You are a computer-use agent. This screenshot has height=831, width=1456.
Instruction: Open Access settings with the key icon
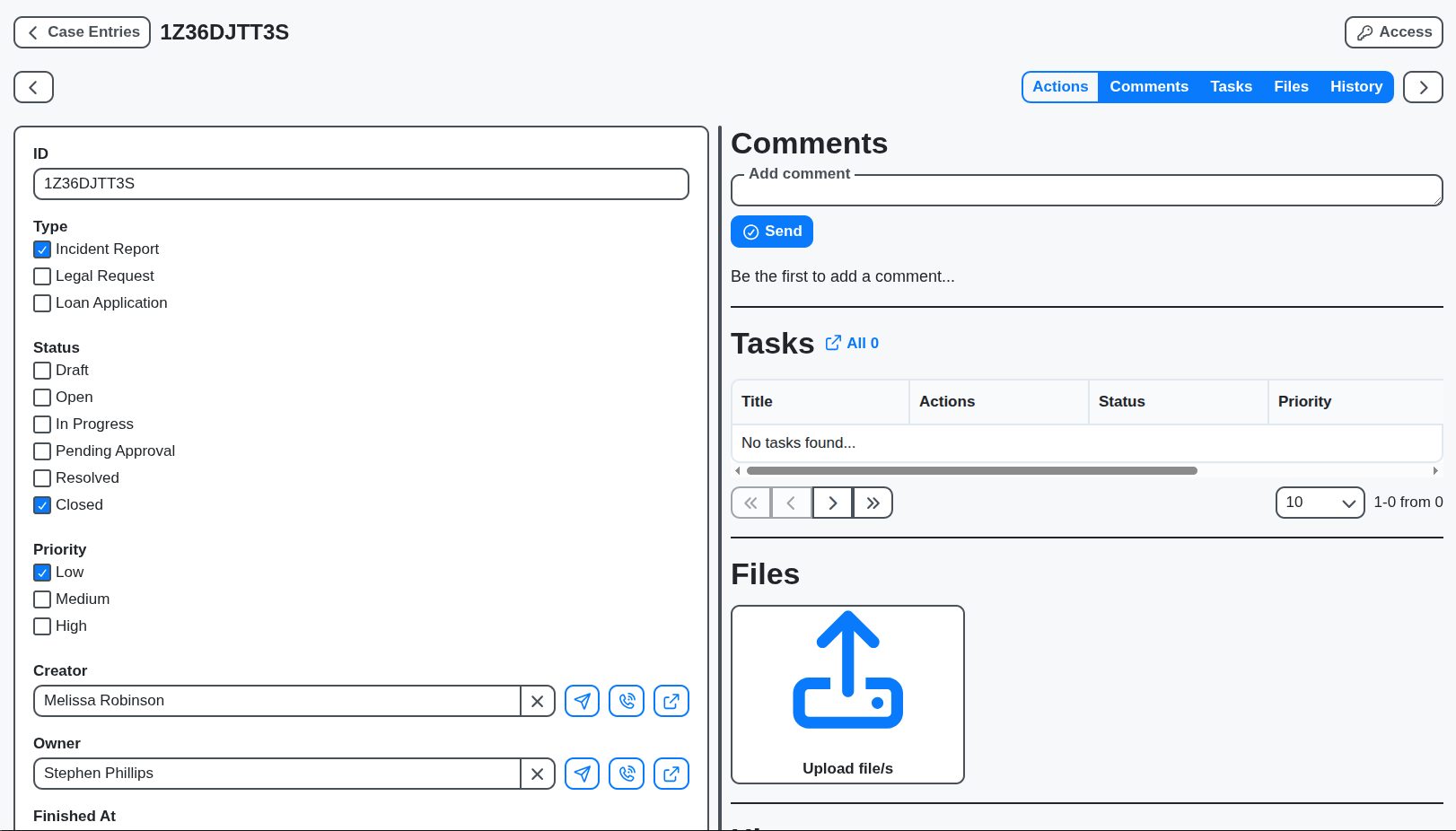pos(1393,31)
